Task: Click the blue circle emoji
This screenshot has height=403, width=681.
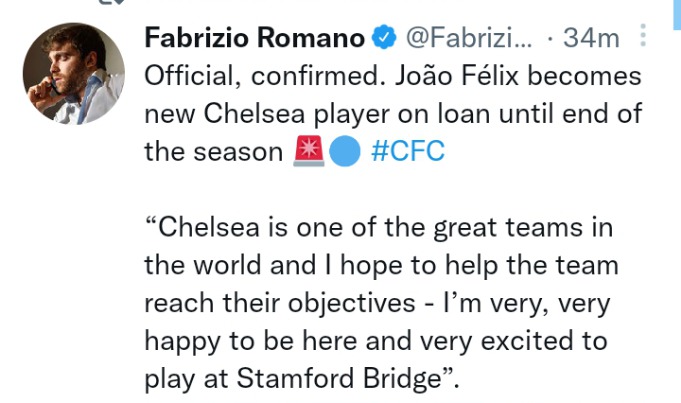Action: point(345,151)
